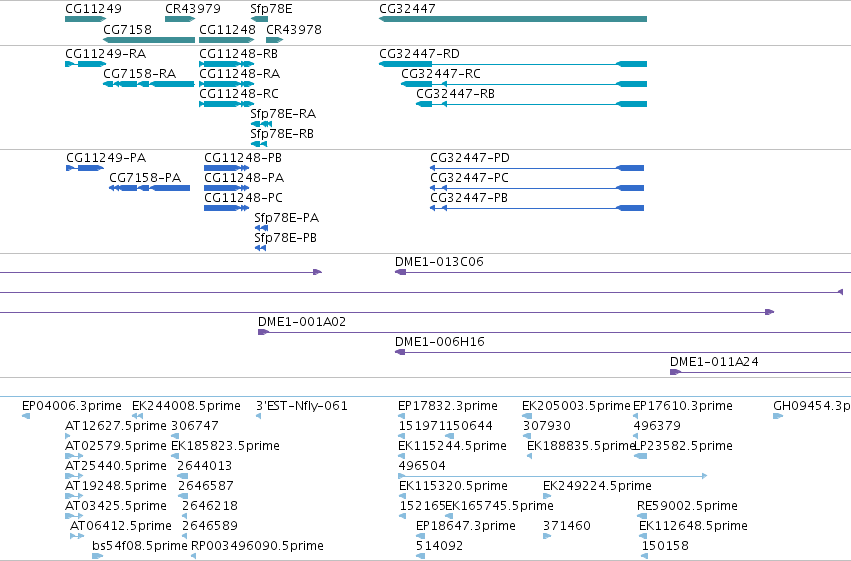Open the CR43978 gene label
Screen dimensions: 851x561
[294, 29]
